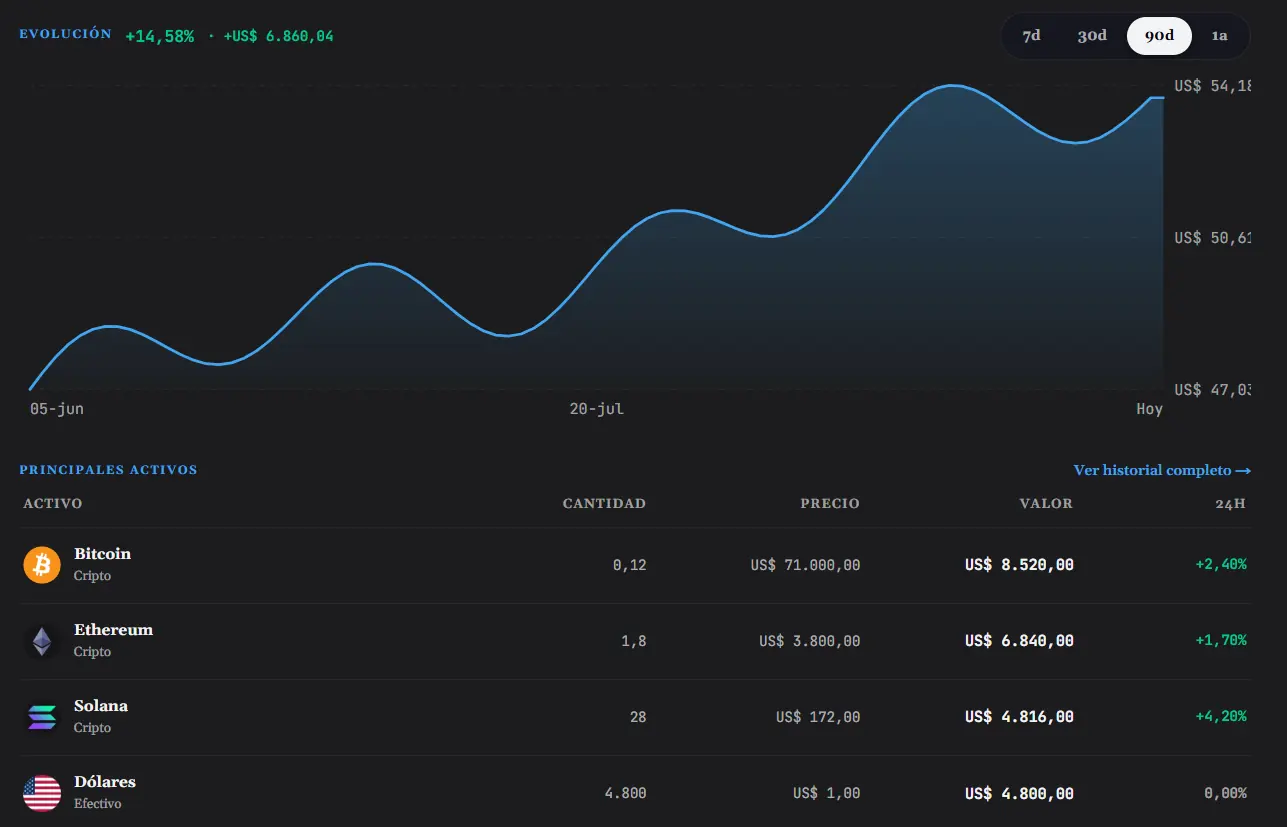This screenshot has height=827, width=1287.
Task: Open Ver historial completo link
Action: pyautogui.click(x=1162, y=470)
